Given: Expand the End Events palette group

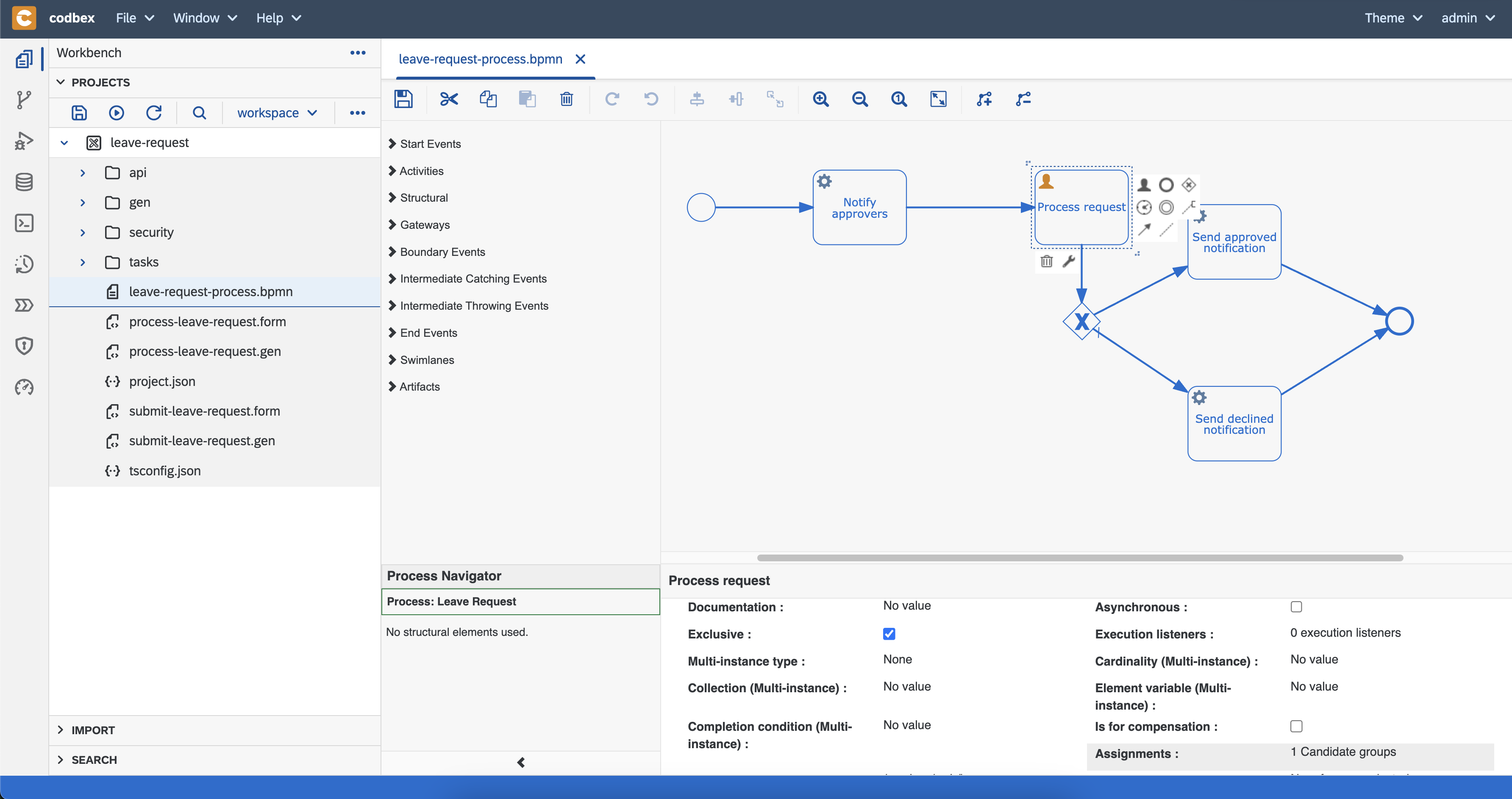Looking at the screenshot, I should (423, 333).
